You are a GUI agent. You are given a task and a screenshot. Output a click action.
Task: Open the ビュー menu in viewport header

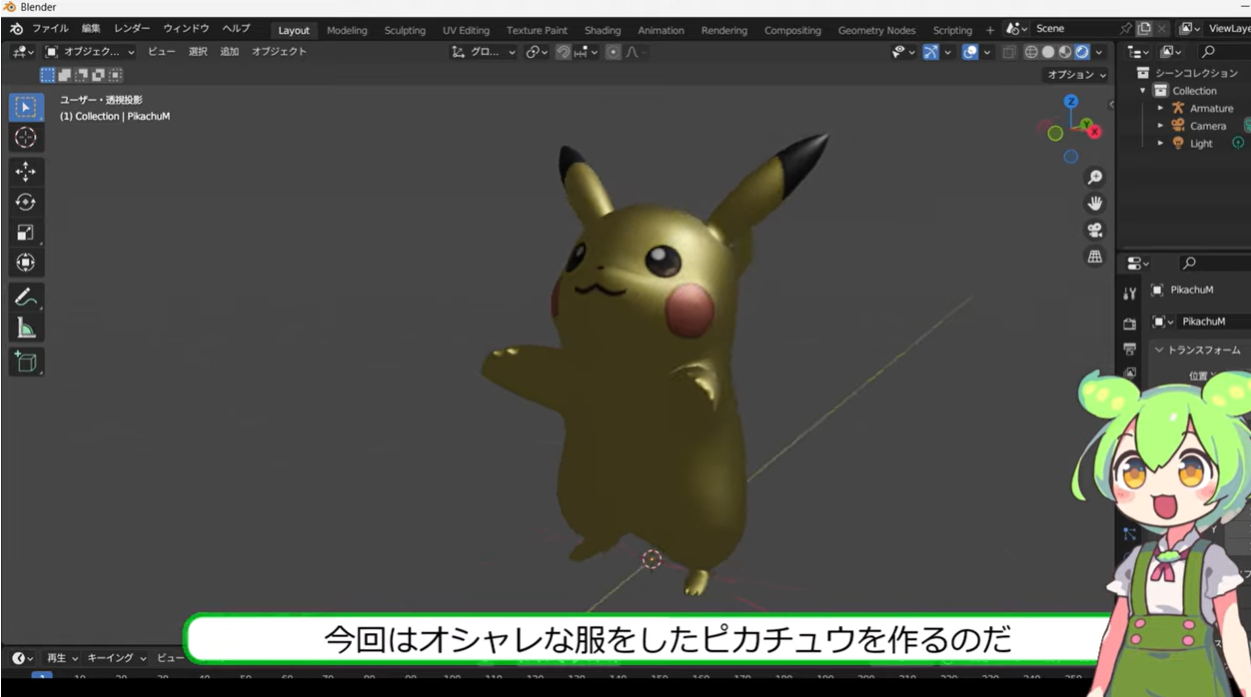[161, 52]
